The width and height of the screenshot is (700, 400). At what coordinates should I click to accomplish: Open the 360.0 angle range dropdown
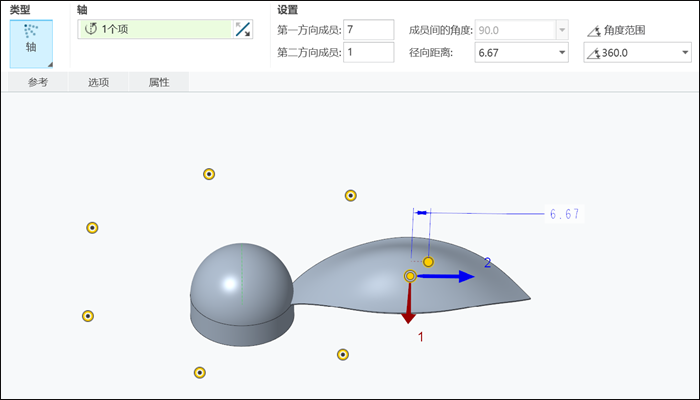(x=685, y=53)
